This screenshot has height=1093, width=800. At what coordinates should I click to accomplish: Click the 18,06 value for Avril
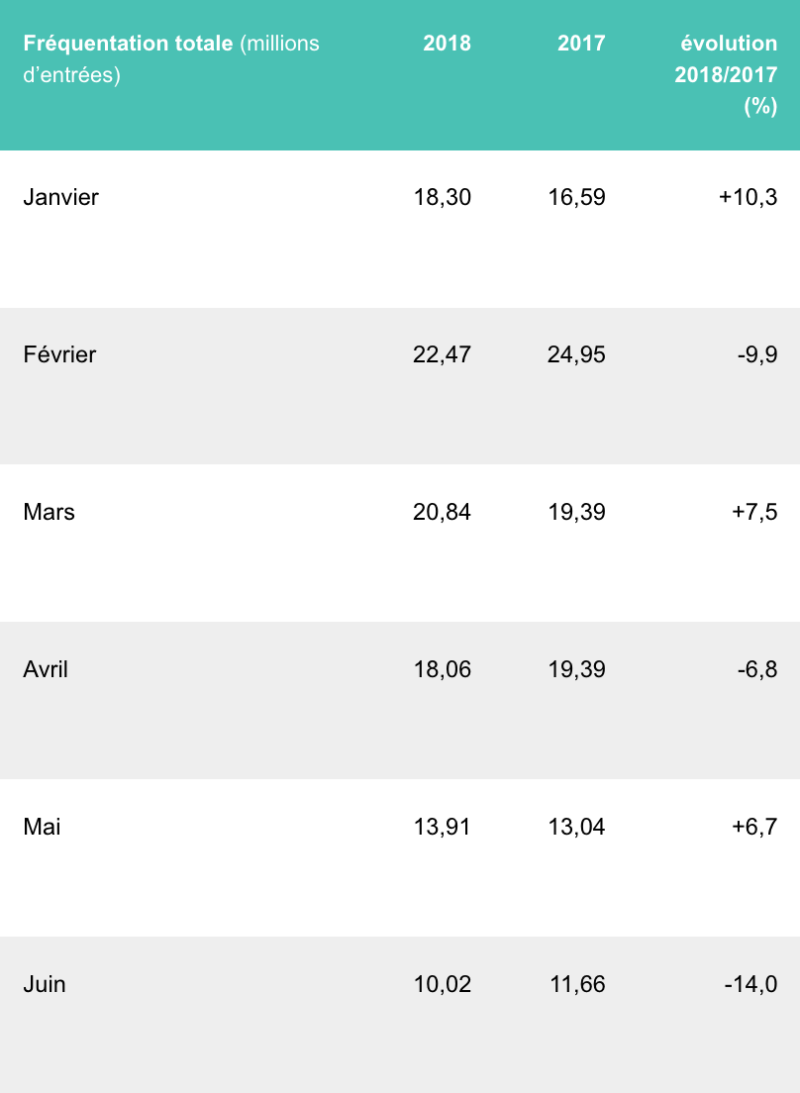(442, 669)
